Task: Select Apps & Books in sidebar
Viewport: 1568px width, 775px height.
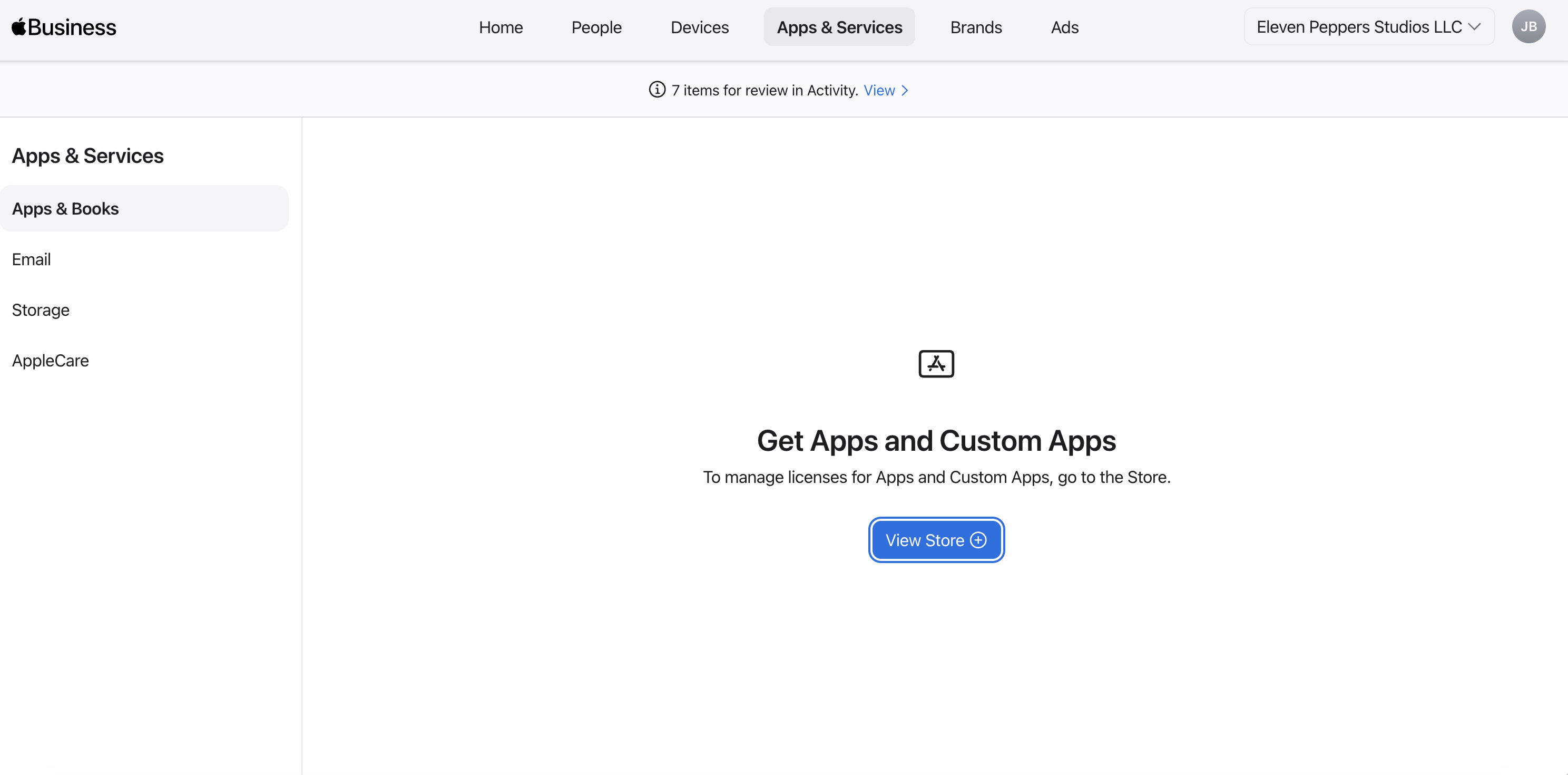Action: pyautogui.click(x=65, y=208)
